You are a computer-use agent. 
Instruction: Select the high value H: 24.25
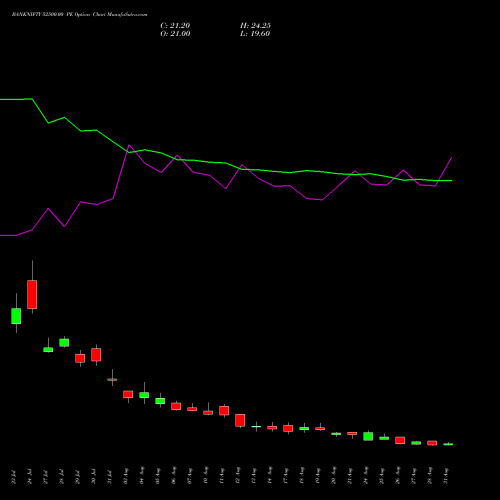click(x=255, y=26)
